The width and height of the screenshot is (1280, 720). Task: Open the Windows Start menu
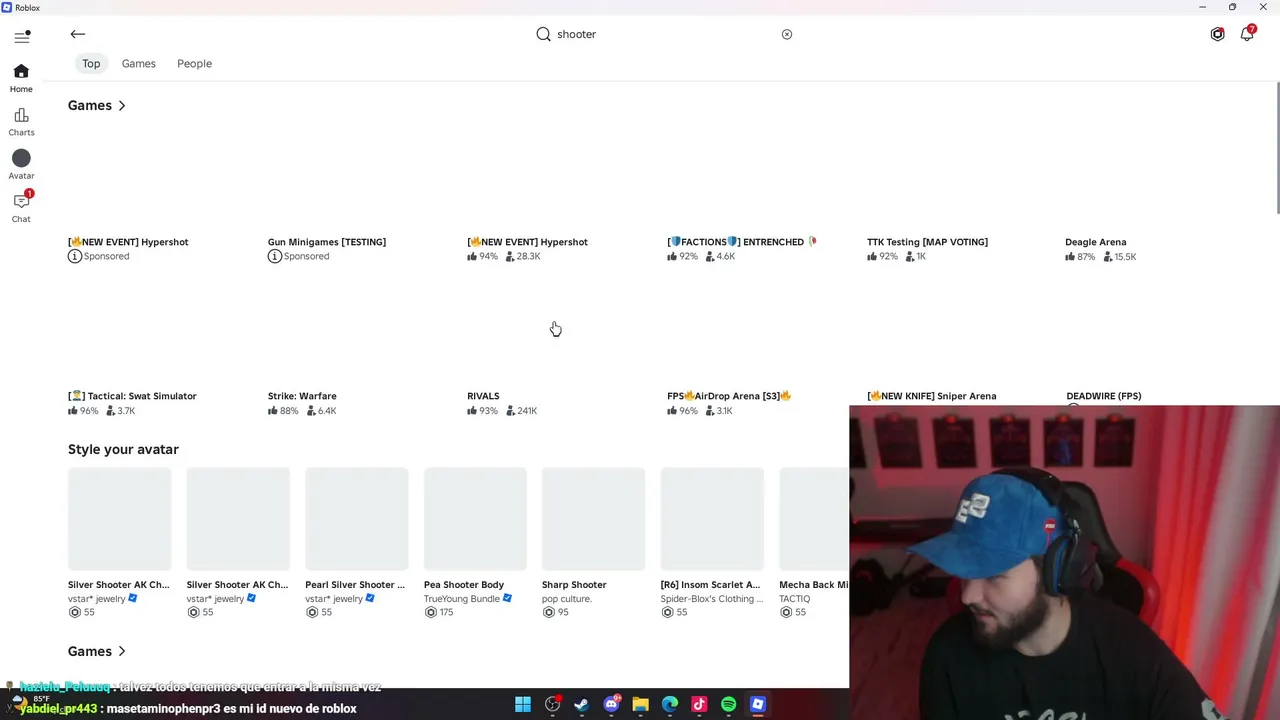click(x=523, y=705)
